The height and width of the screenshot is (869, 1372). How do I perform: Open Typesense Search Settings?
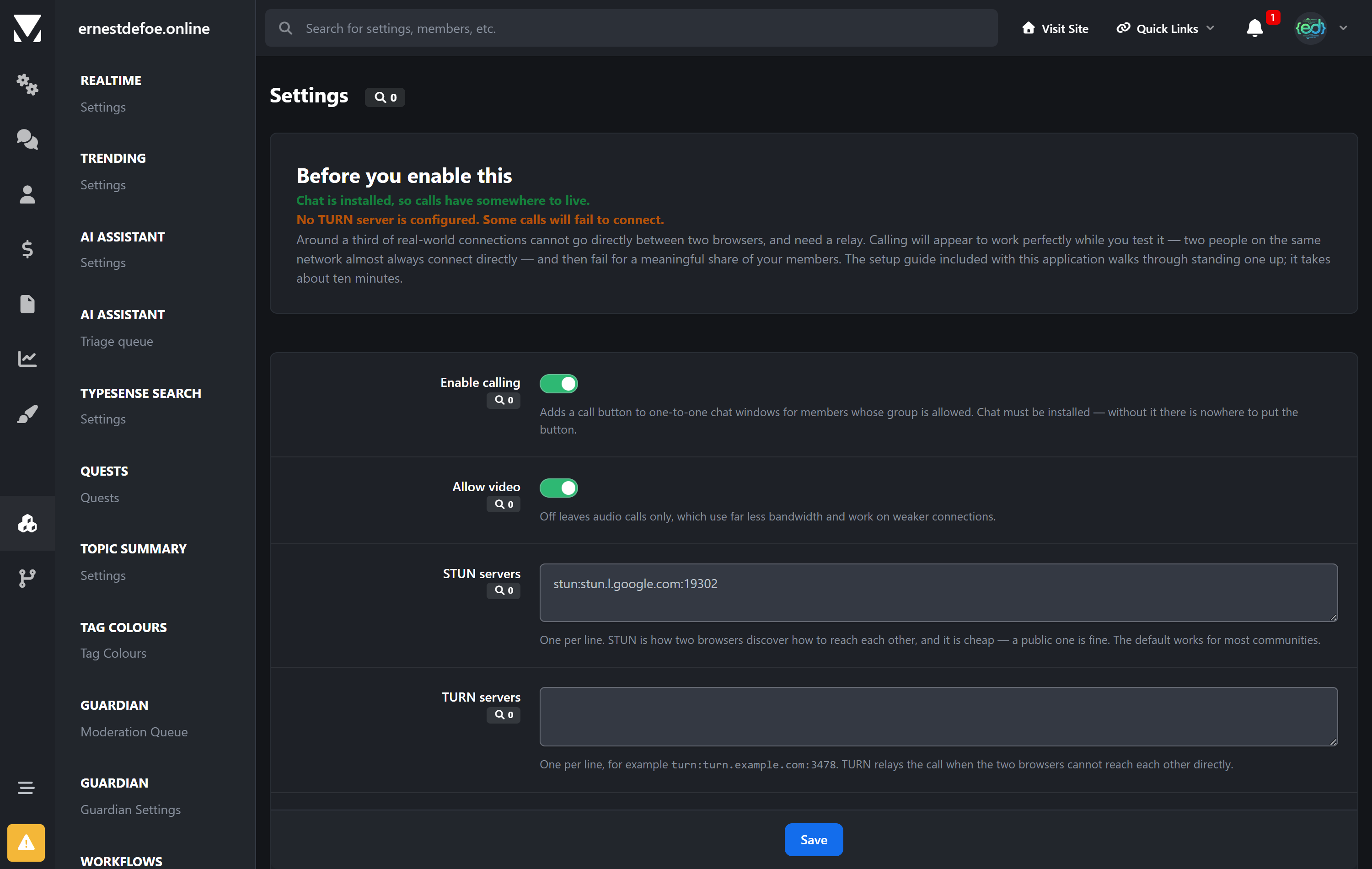pos(103,419)
